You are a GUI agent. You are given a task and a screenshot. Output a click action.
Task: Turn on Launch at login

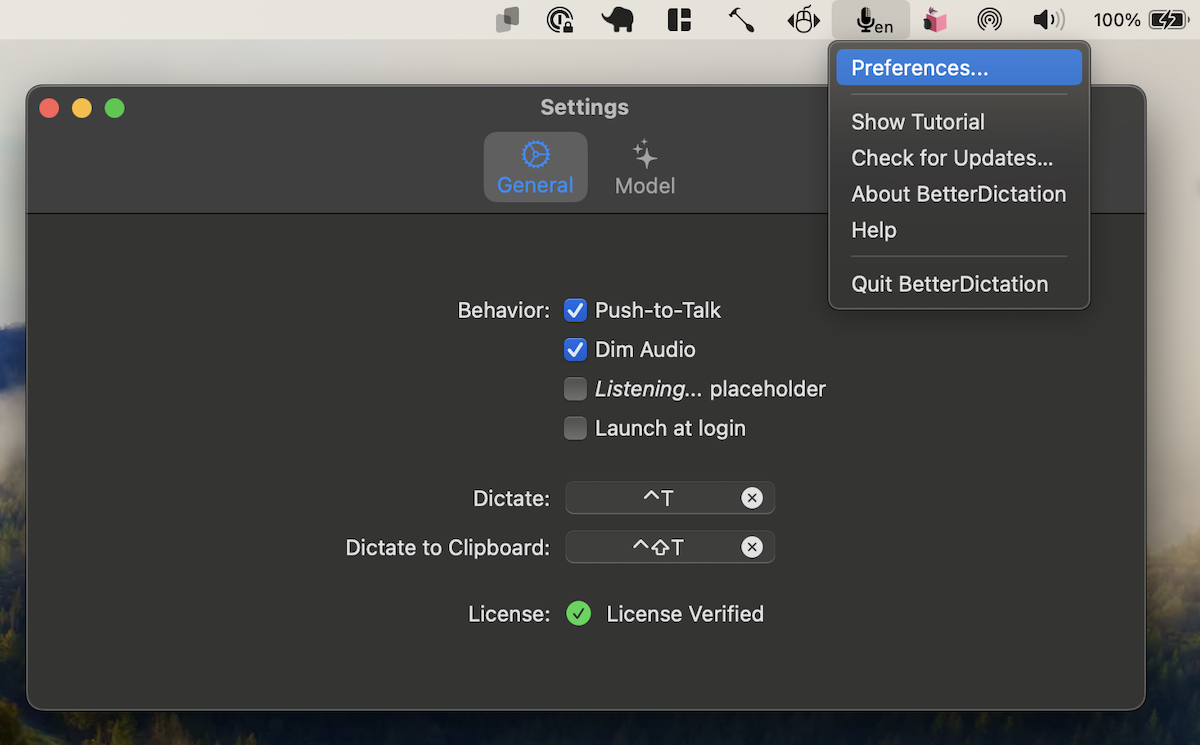[575, 429]
